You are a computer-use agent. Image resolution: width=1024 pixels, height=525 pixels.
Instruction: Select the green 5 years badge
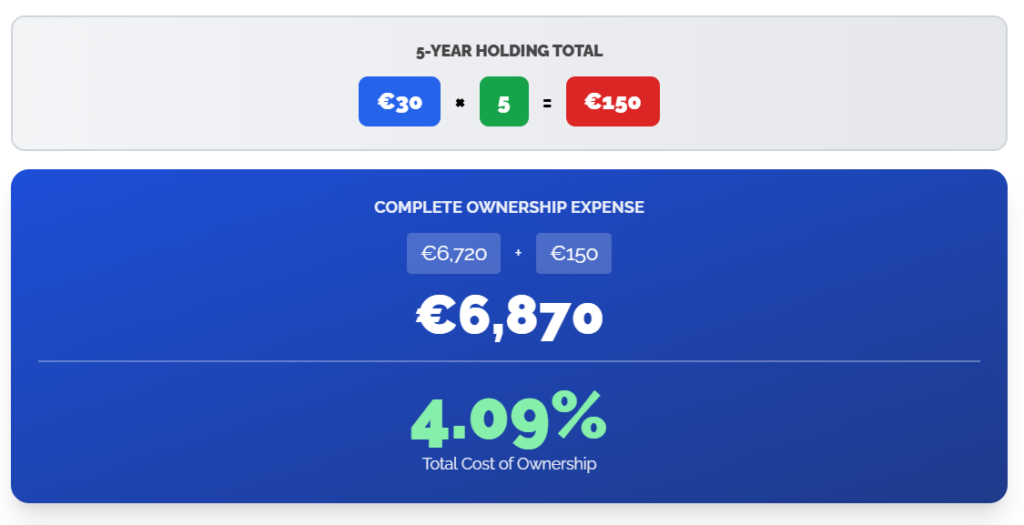click(x=504, y=102)
